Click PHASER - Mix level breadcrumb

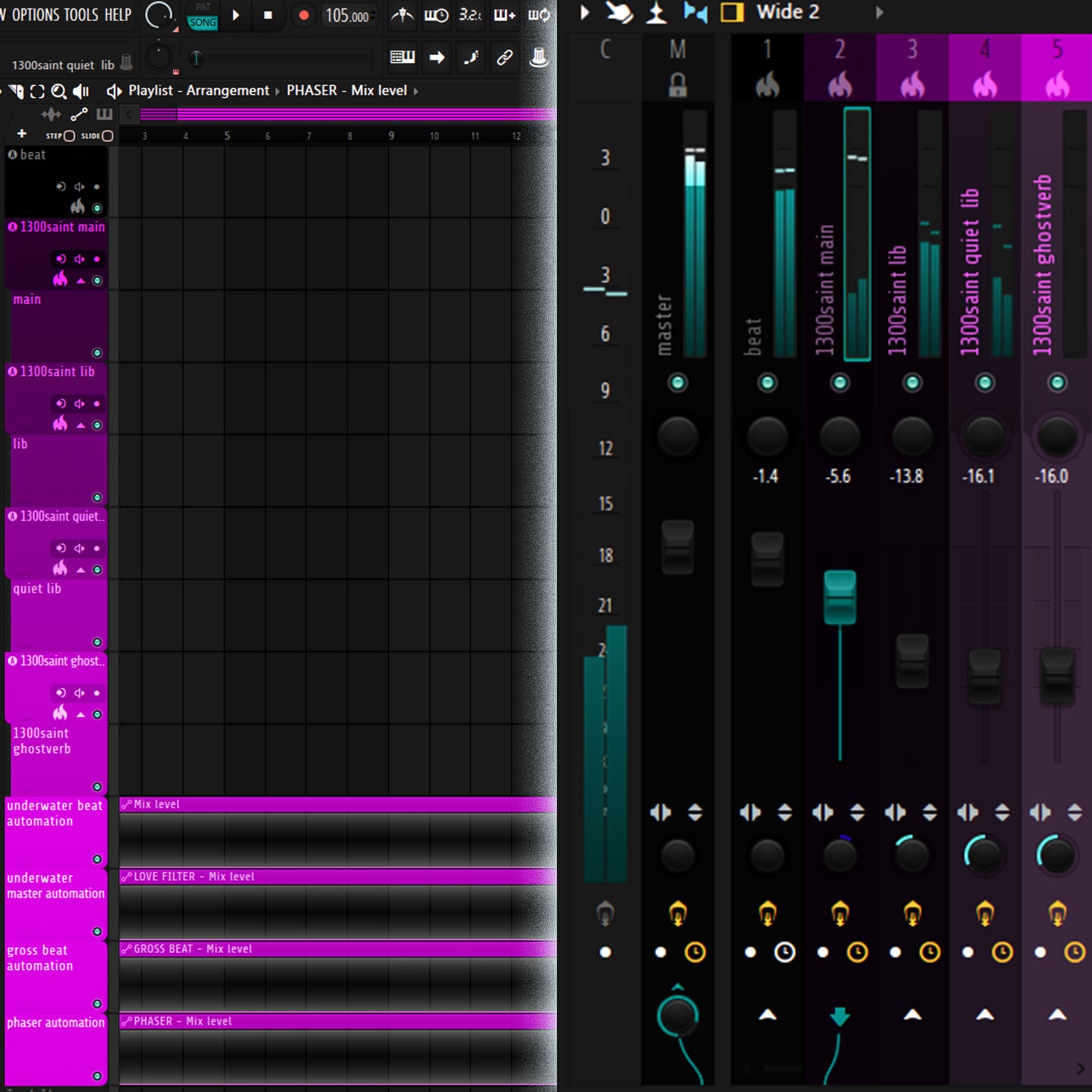pyautogui.click(x=346, y=91)
